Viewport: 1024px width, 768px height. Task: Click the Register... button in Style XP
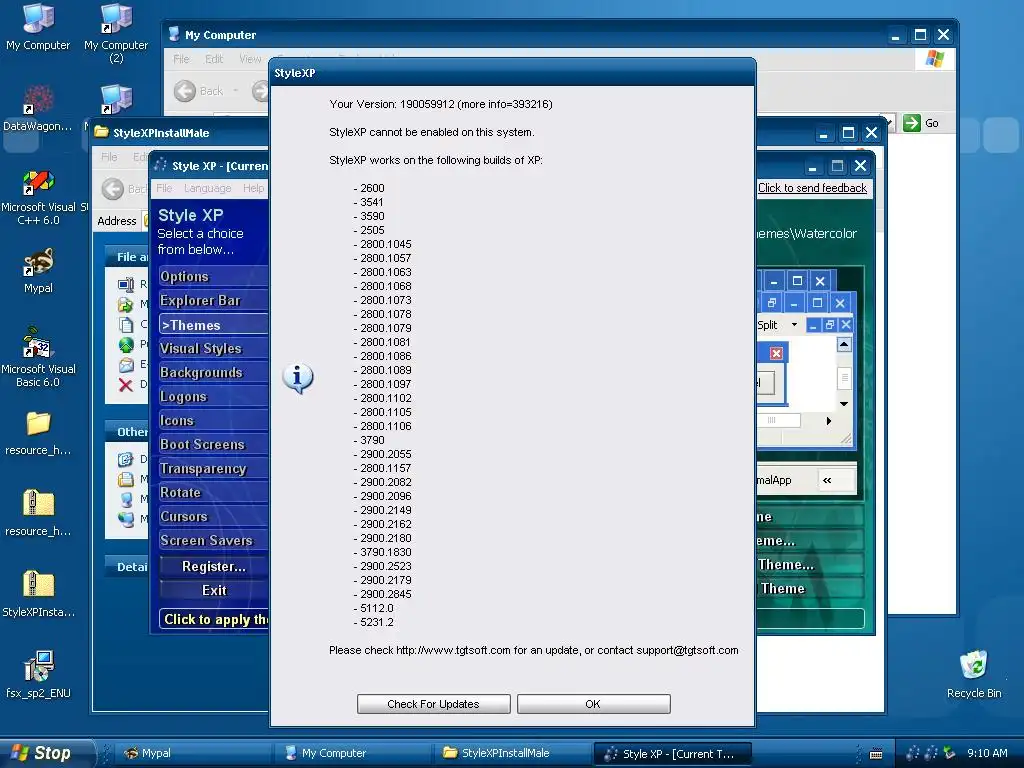pos(214,566)
